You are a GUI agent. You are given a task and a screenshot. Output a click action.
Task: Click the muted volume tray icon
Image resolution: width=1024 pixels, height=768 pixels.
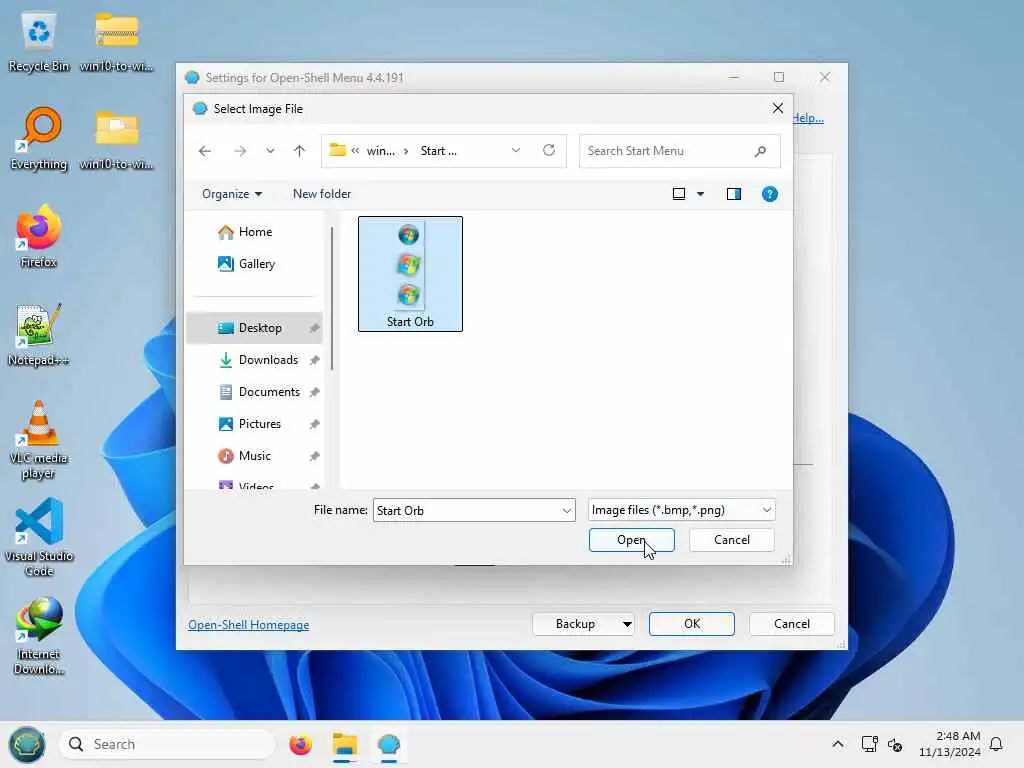[895, 744]
